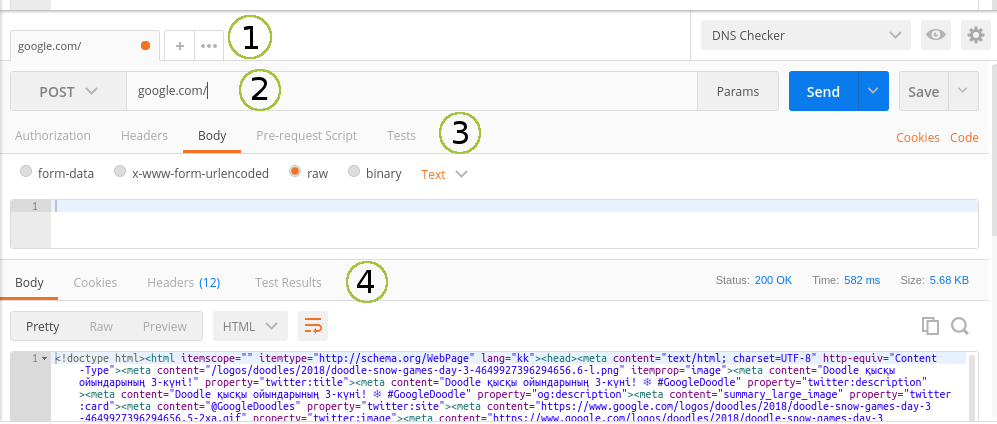Click the unsaved orange dot on tab
997x424 pixels.
[x=146, y=46]
